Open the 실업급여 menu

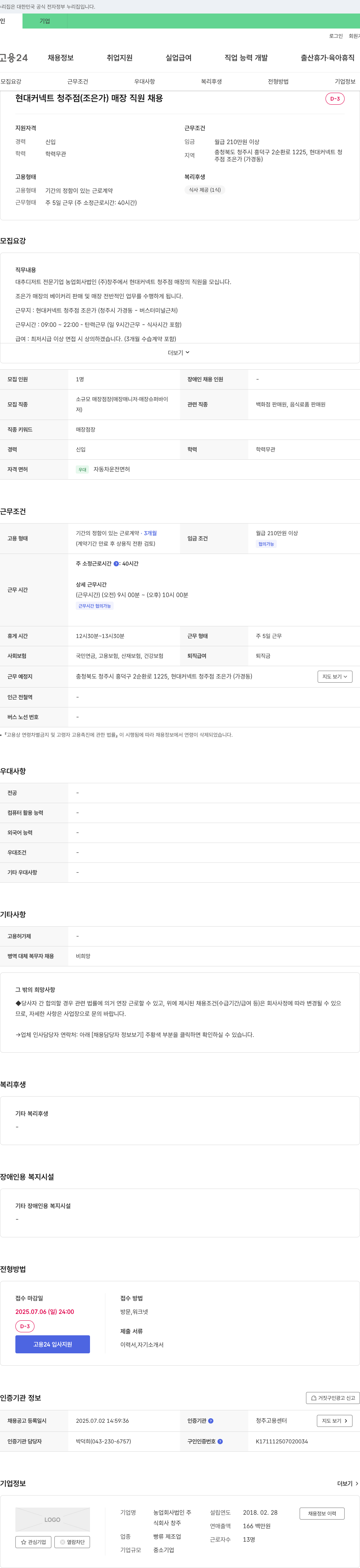coord(178,58)
